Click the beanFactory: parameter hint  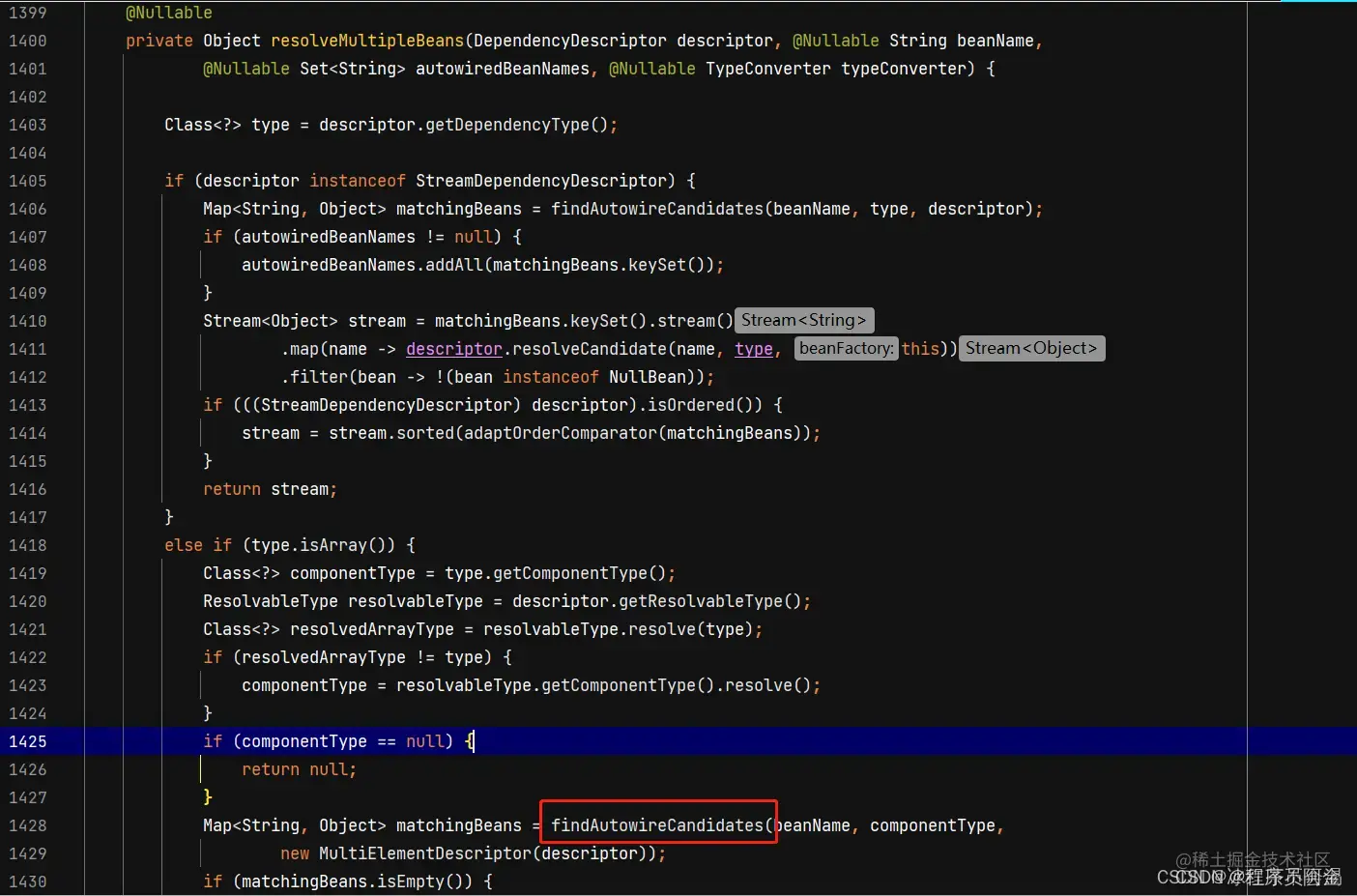pos(847,348)
